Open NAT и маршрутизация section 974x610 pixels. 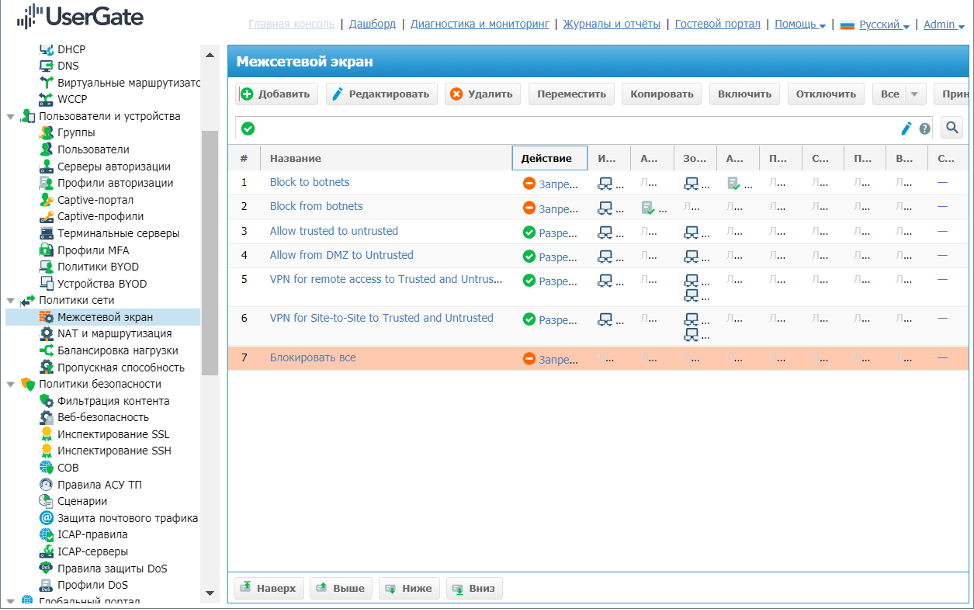tap(114, 334)
